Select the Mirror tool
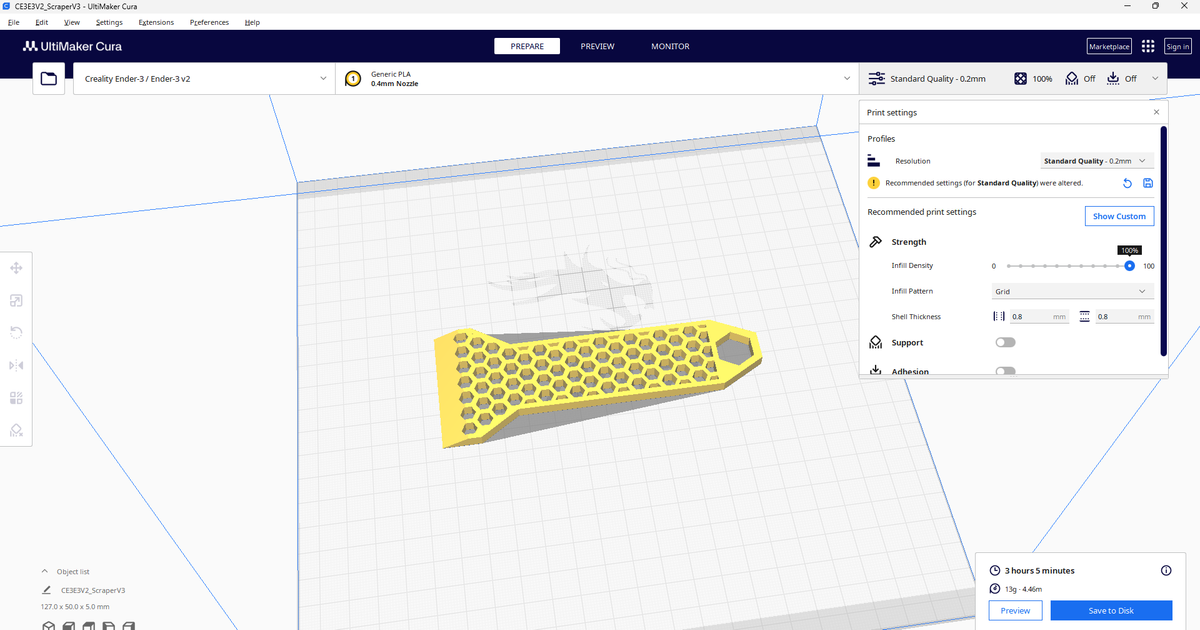 click(x=15, y=365)
